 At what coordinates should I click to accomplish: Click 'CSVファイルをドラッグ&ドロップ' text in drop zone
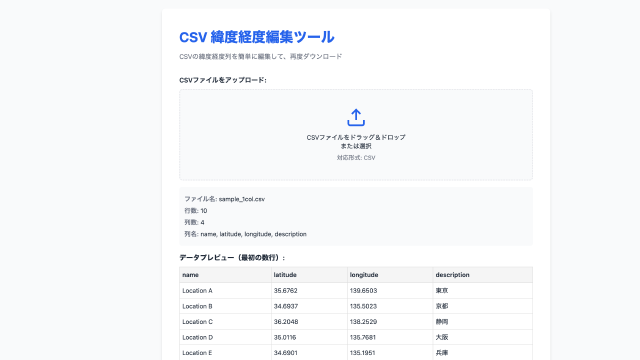click(356, 138)
